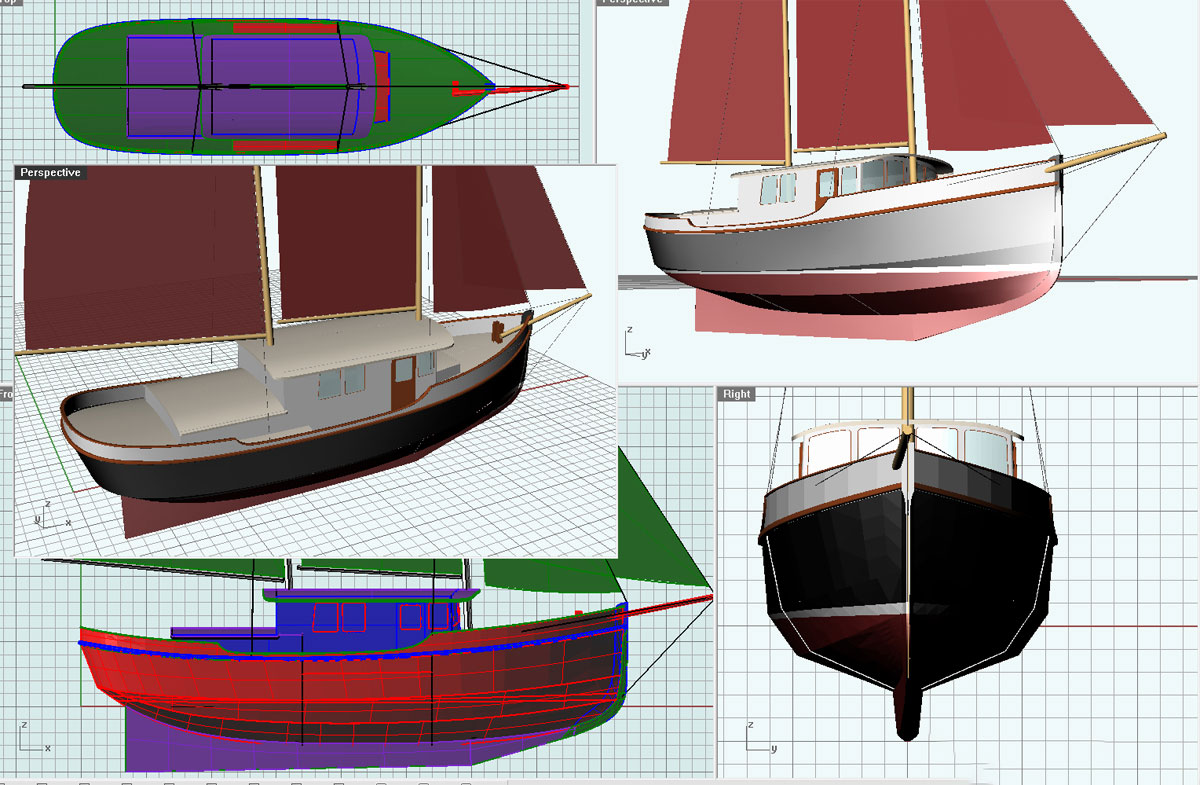This screenshot has height=785, width=1200.
Task: Click the z-x axis icon in Front viewport
Action: click(33, 738)
